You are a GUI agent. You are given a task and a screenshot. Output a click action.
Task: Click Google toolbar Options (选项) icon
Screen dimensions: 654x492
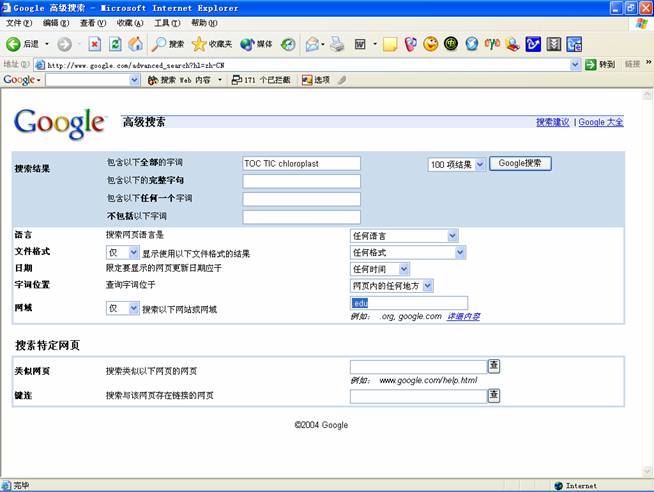tap(316, 80)
